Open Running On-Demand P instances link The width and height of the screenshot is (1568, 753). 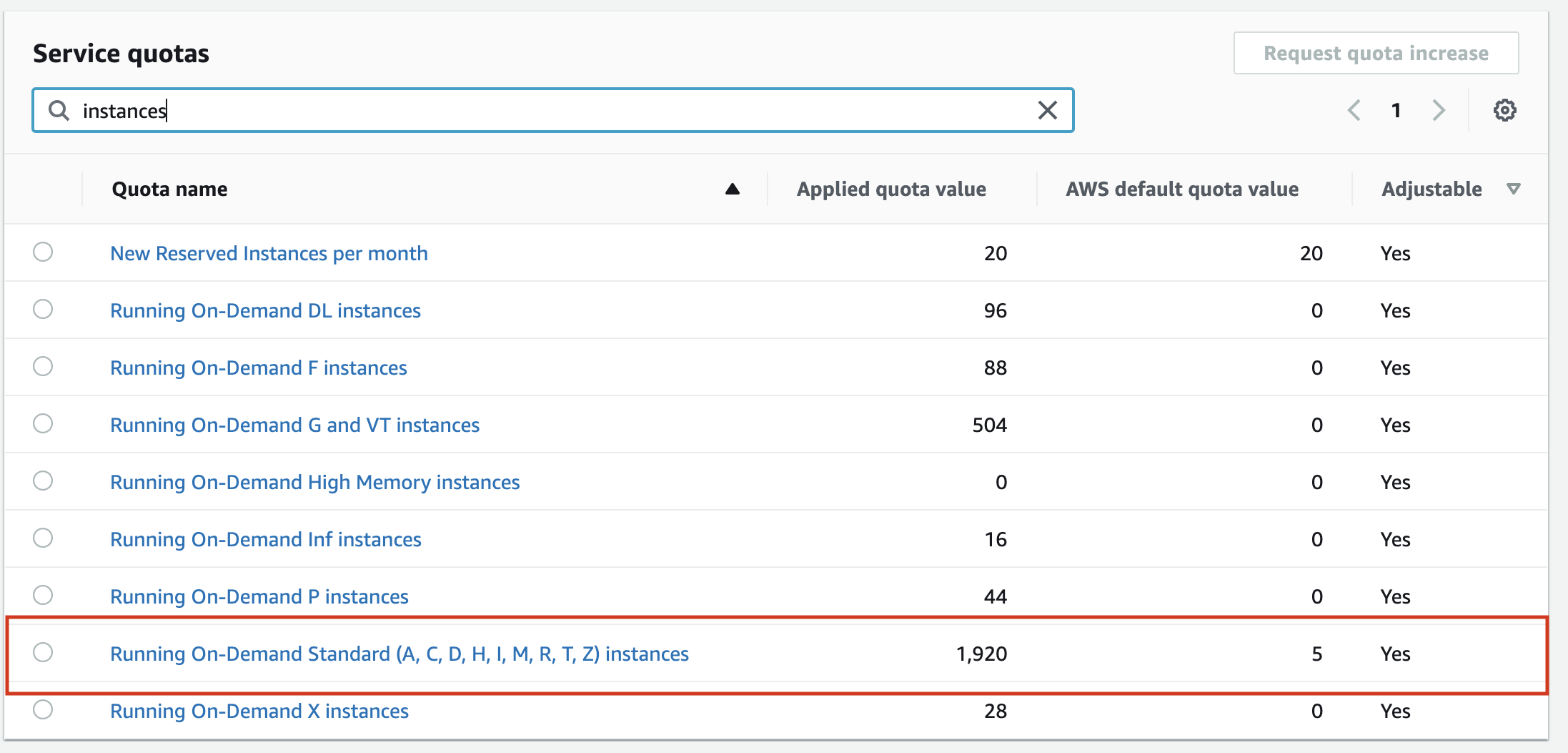coord(259,597)
